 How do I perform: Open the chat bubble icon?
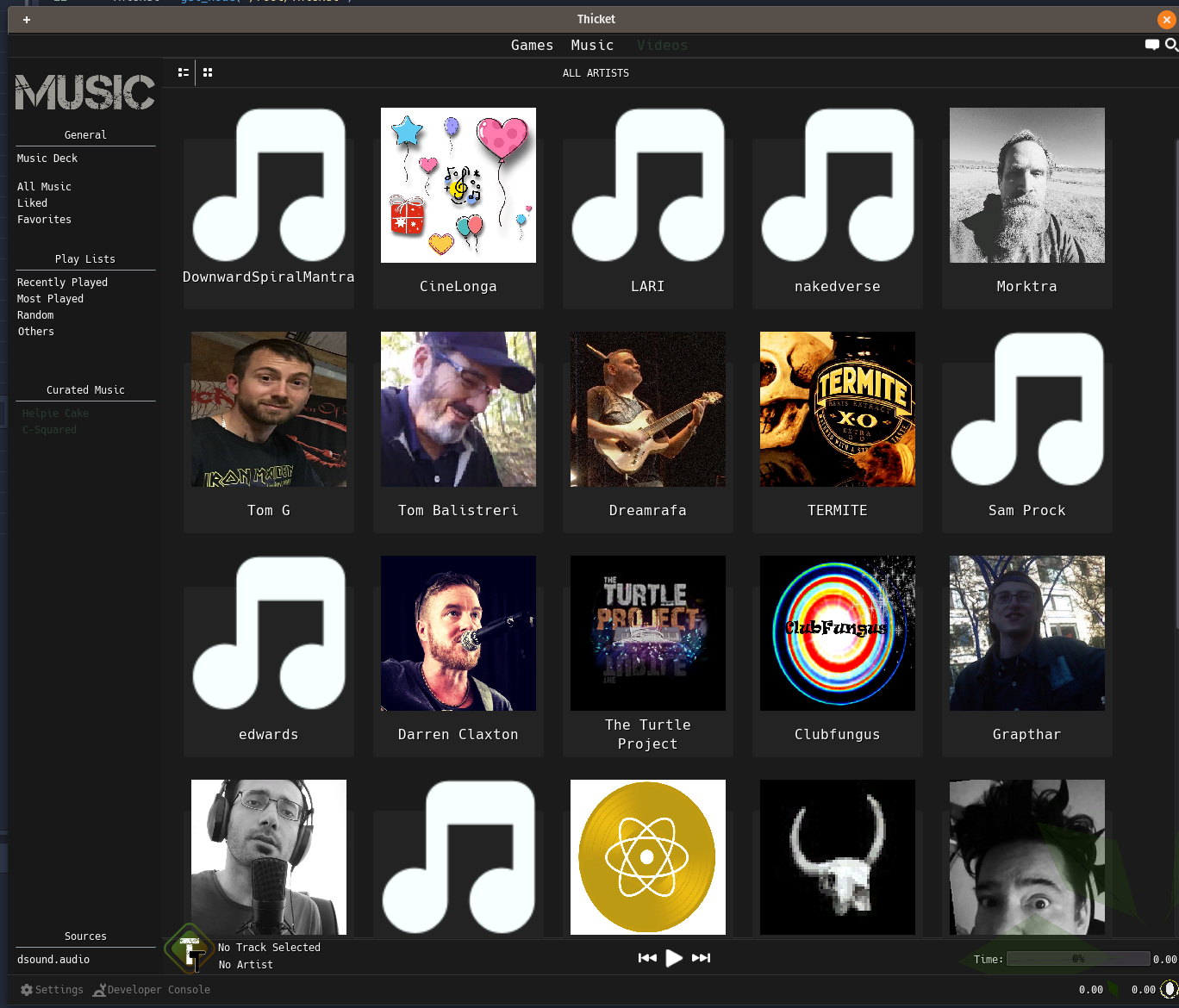click(x=1151, y=45)
